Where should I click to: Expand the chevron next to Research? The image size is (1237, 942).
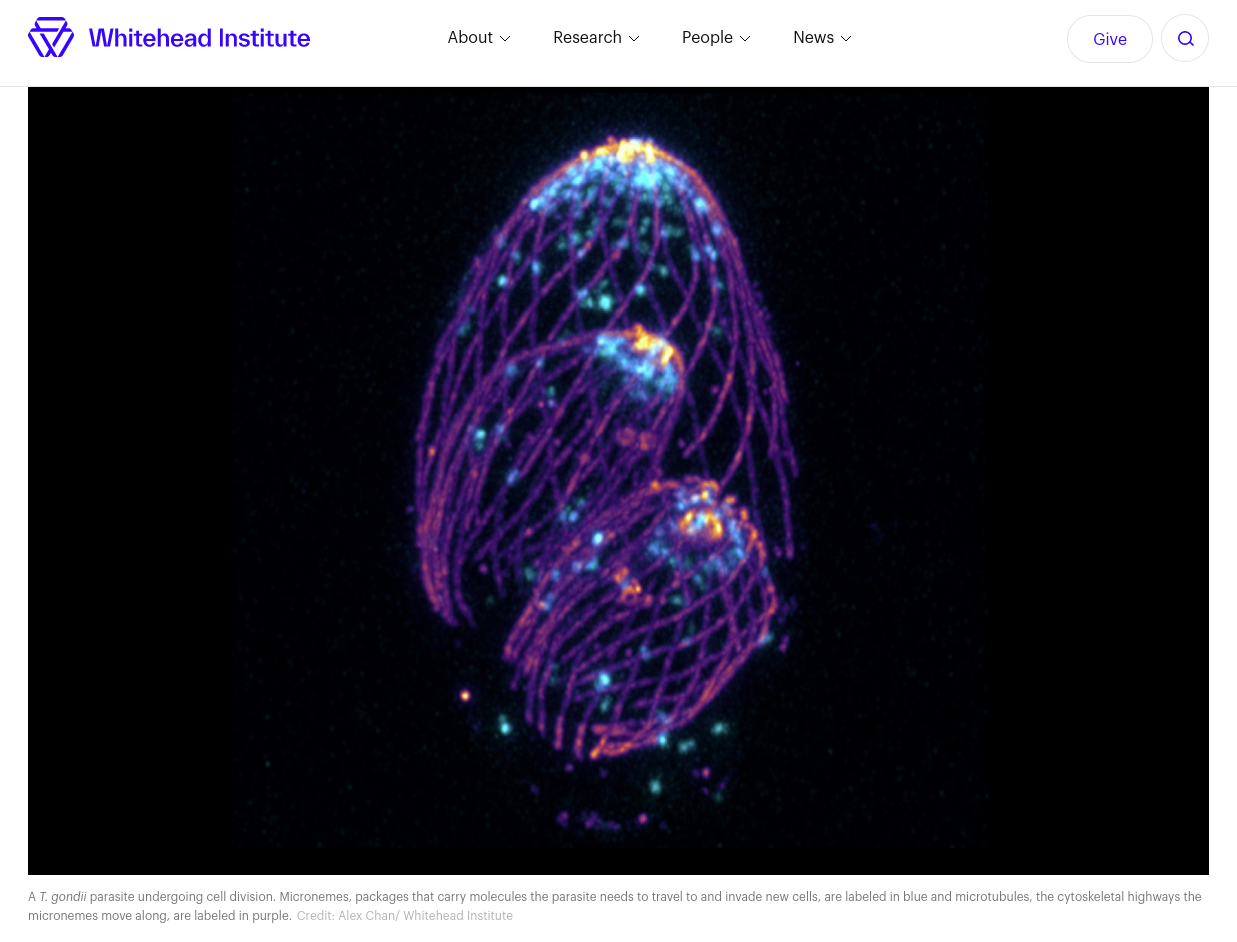pos(634,39)
